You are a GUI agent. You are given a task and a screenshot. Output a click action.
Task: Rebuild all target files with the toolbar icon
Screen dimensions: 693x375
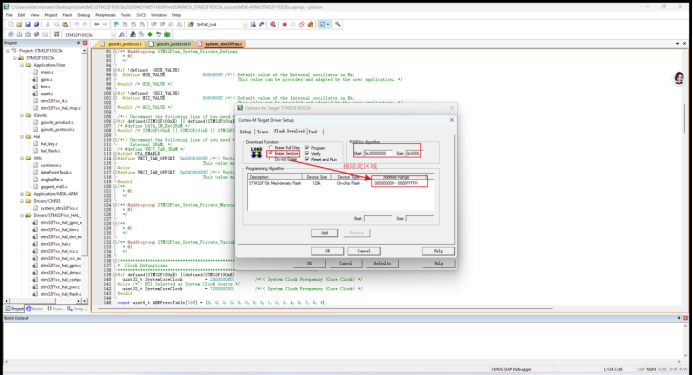[28, 34]
